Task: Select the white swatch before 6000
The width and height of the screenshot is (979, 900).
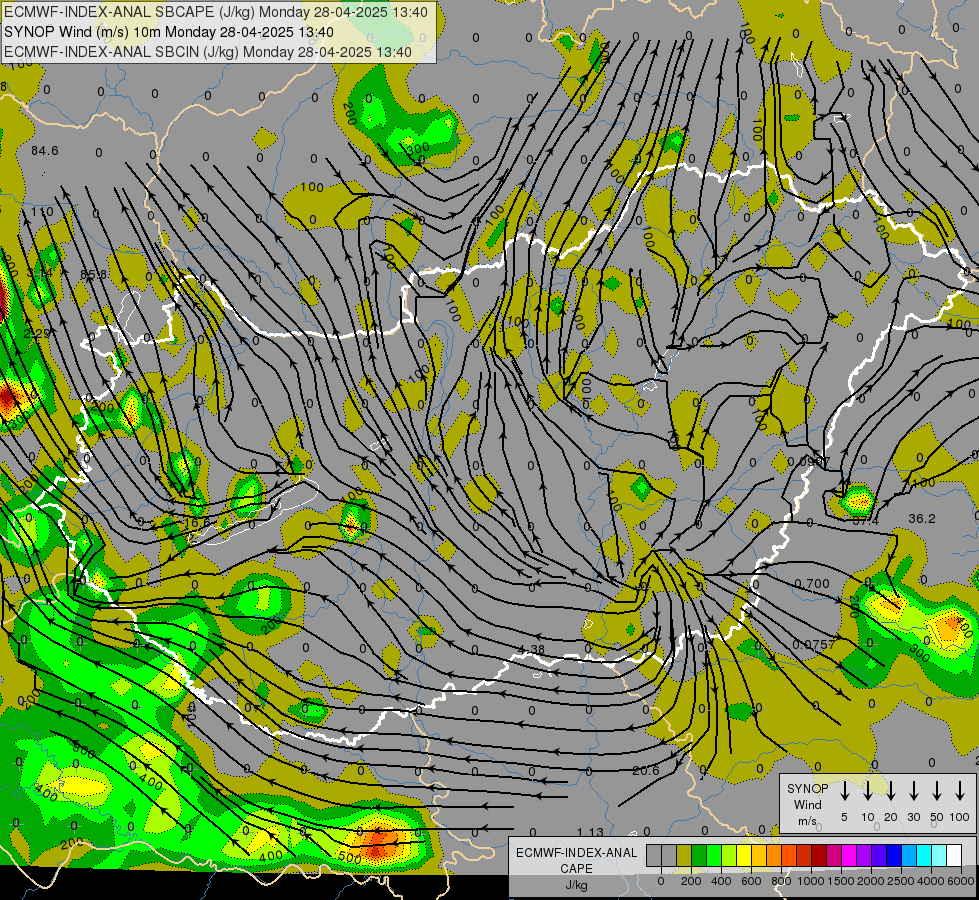Action: 953,856
